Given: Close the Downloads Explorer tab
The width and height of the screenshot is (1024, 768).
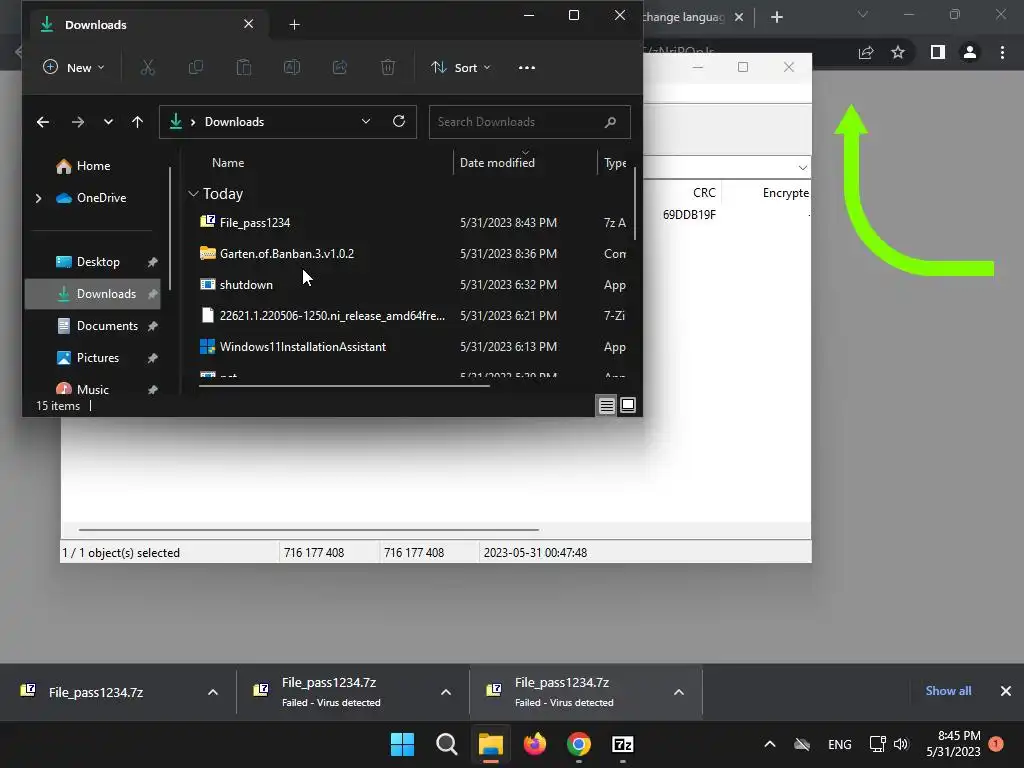Looking at the screenshot, I should [248, 24].
